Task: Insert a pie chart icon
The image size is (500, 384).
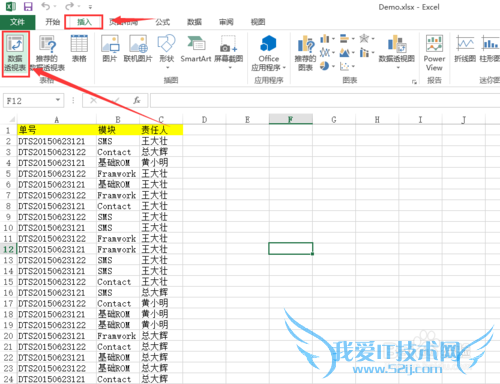Action: coord(325,66)
